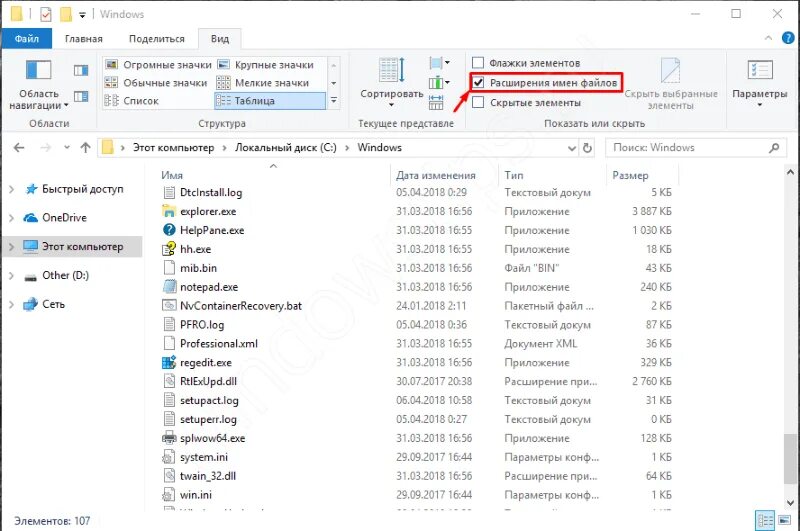Select Professional.xml file
The width and height of the screenshot is (800, 531).
(x=219, y=343)
